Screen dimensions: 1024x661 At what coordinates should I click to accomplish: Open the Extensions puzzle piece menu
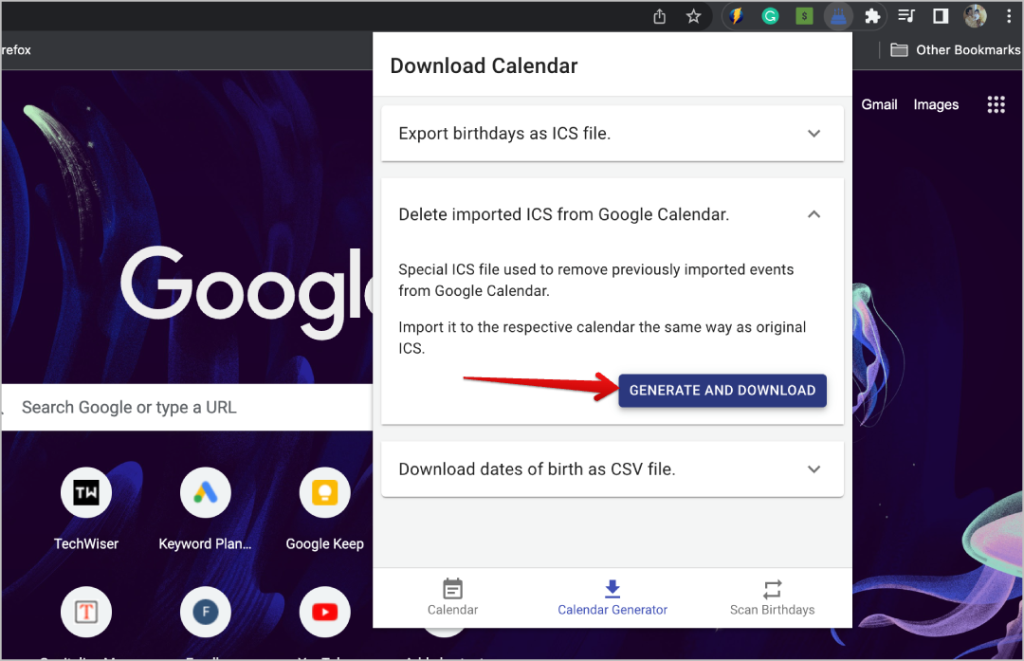click(872, 16)
